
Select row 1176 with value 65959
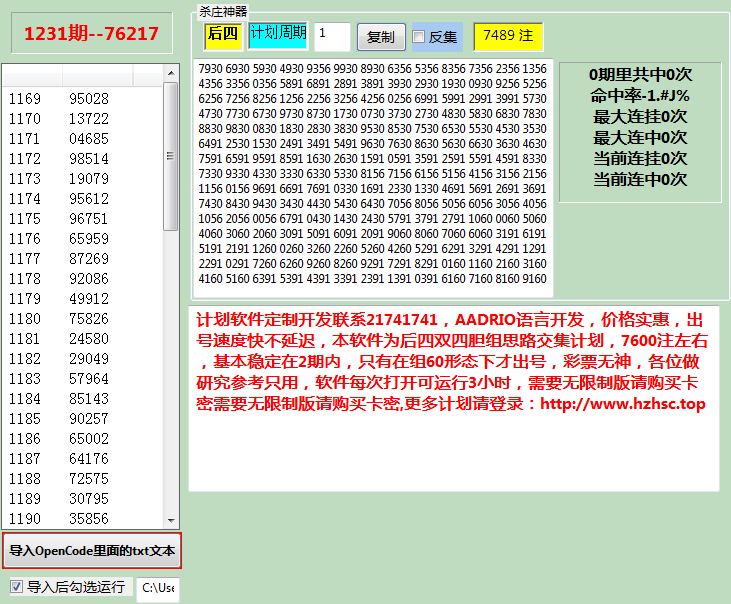coord(83,239)
